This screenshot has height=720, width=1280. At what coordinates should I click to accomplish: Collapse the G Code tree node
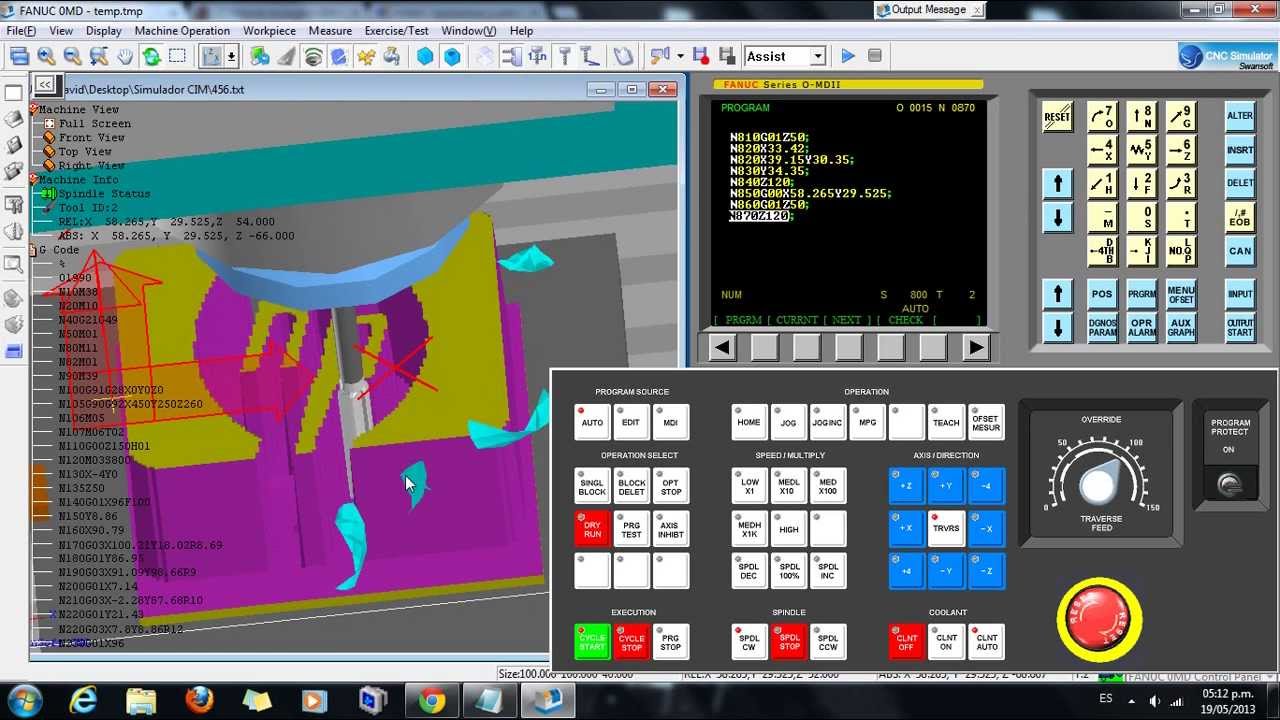[34, 250]
